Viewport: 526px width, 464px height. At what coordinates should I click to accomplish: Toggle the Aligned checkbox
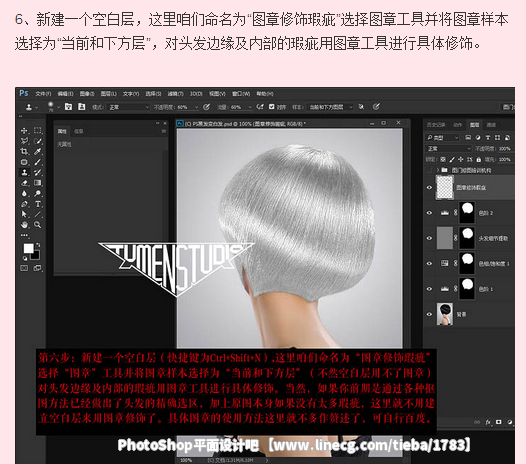click(x=271, y=107)
